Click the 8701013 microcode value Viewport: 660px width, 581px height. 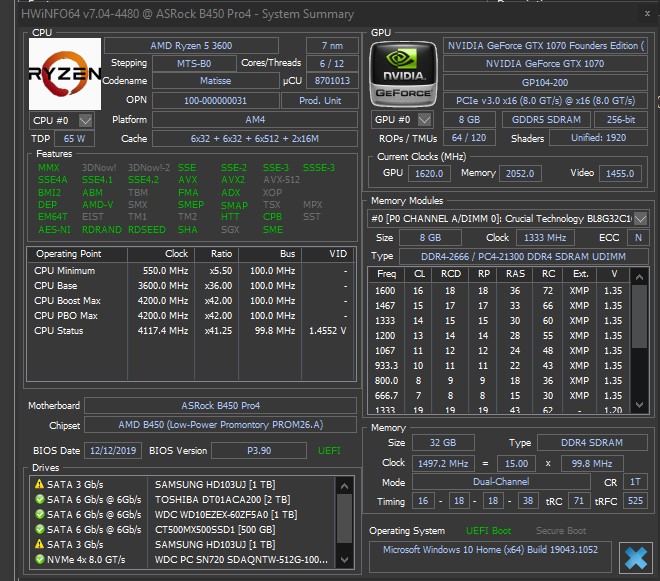[332, 80]
